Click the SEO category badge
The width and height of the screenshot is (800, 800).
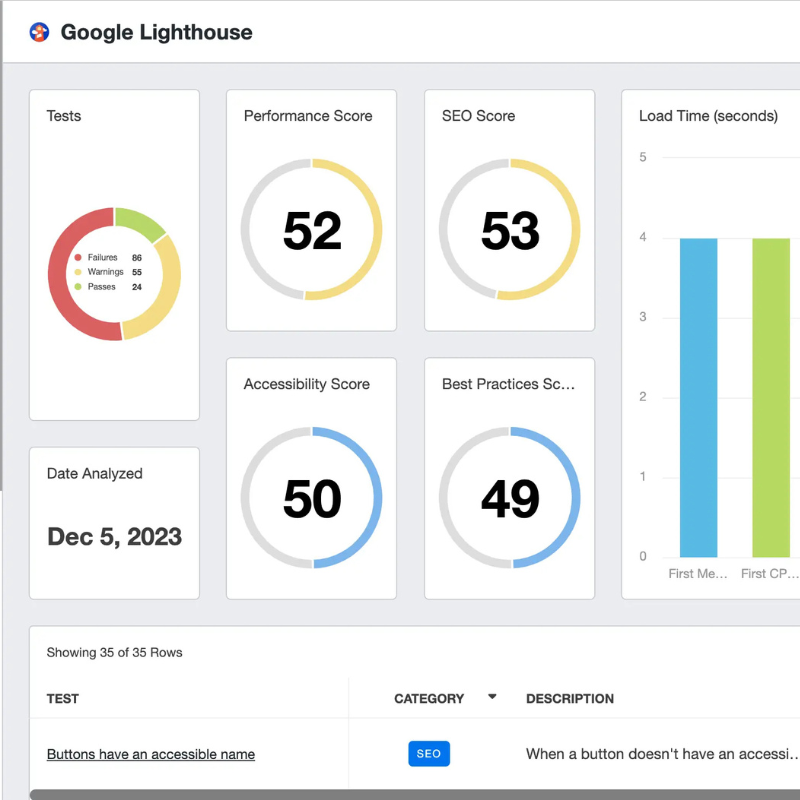tap(429, 754)
